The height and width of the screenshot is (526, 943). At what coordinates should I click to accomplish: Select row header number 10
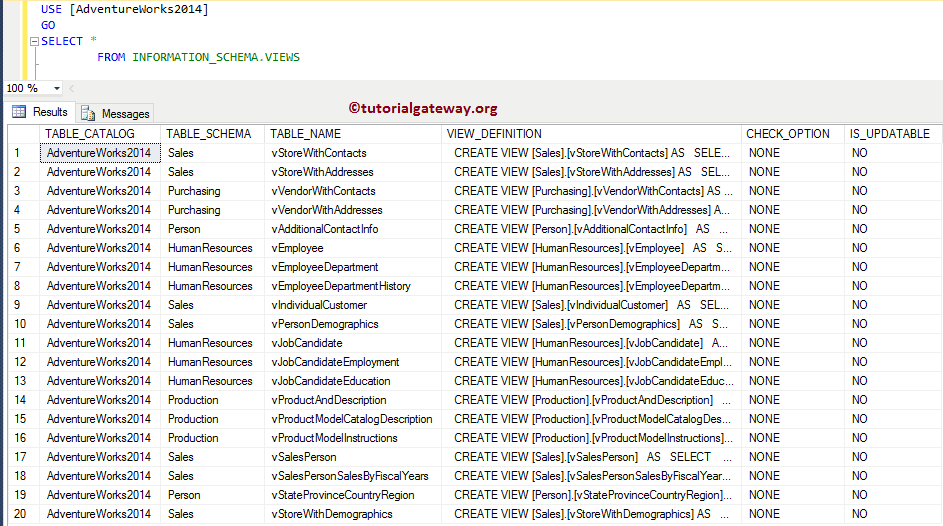(x=24, y=324)
